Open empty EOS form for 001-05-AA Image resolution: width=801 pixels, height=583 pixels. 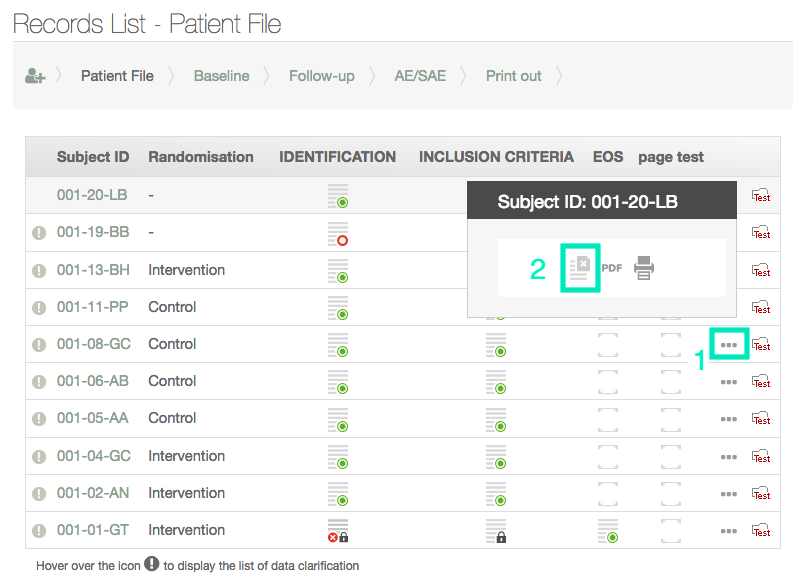tap(607, 419)
